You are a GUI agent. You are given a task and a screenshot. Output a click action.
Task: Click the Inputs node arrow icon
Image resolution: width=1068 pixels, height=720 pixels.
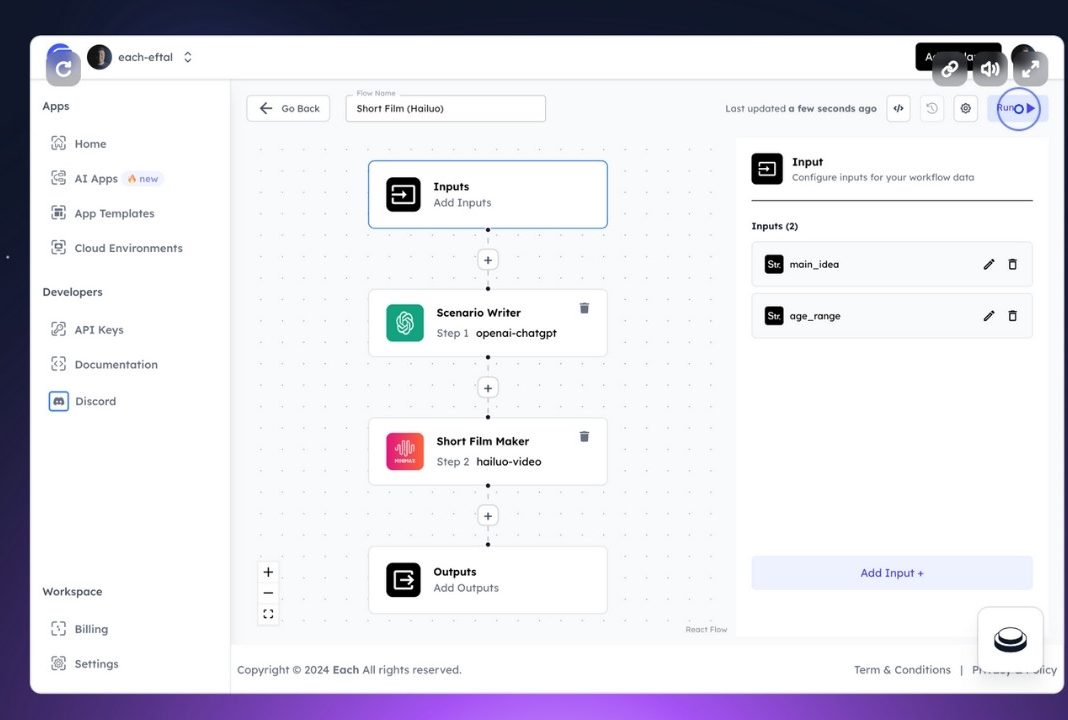click(x=403, y=194)
